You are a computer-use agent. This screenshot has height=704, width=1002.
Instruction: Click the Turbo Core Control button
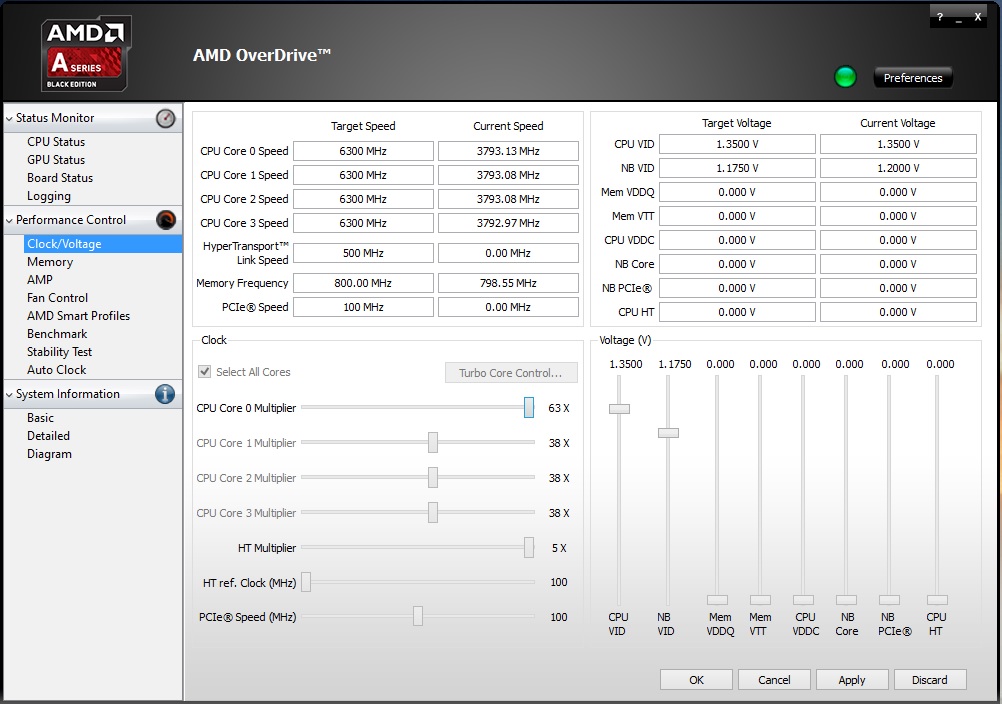(511, 372)
